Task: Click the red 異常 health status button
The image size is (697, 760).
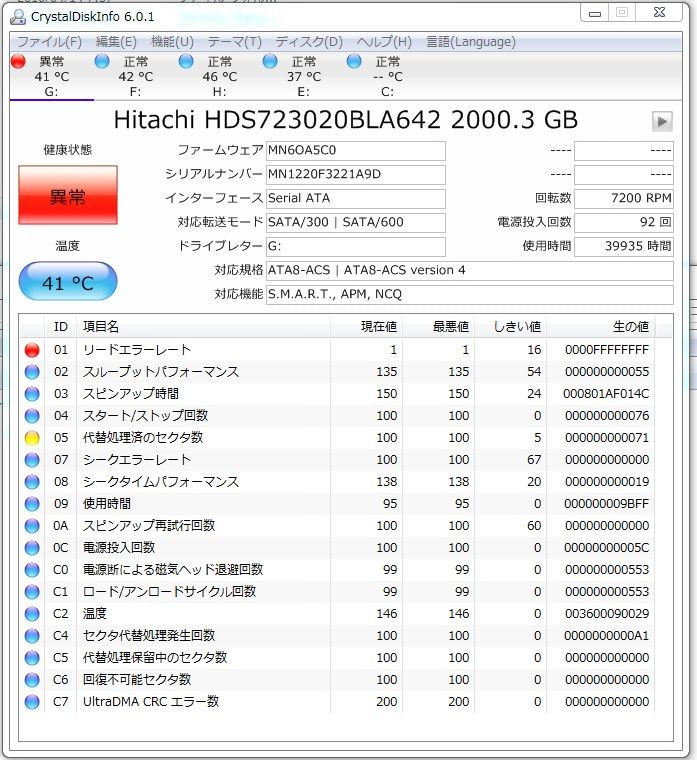Action: 68,195
